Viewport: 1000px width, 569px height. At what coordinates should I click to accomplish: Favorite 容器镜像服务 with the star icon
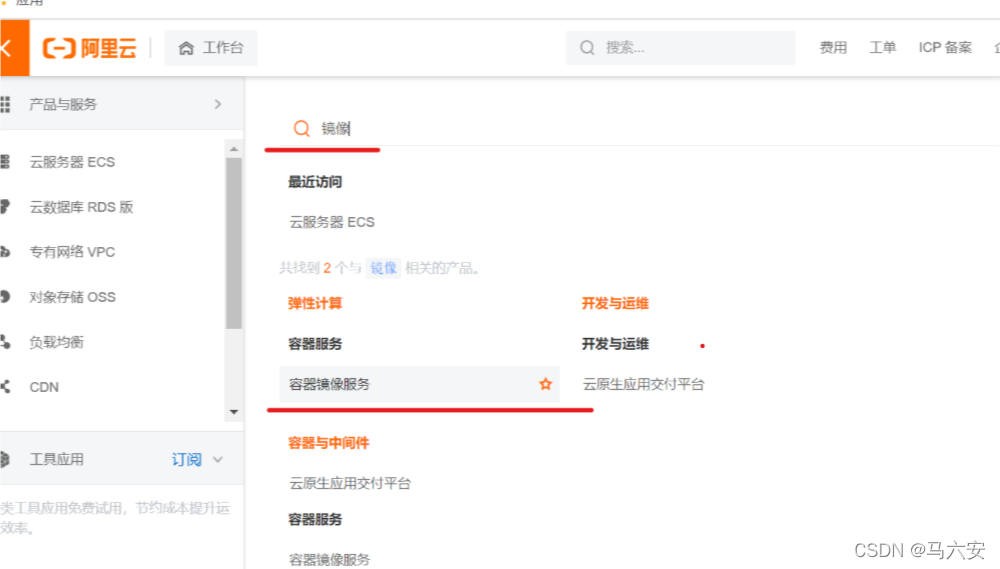(545, 384)
